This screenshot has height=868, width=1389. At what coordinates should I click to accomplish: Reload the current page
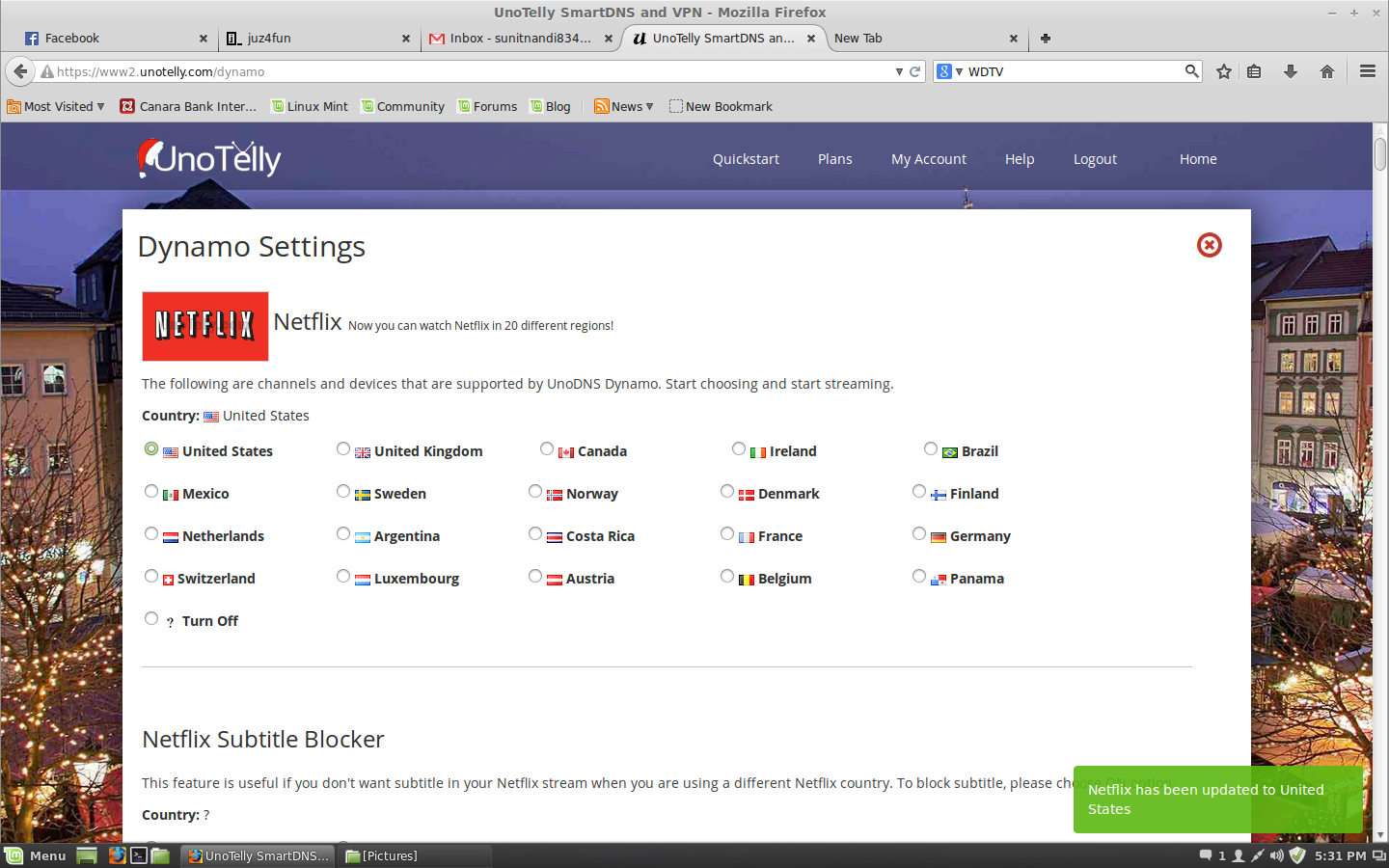[x=915, y=71]
